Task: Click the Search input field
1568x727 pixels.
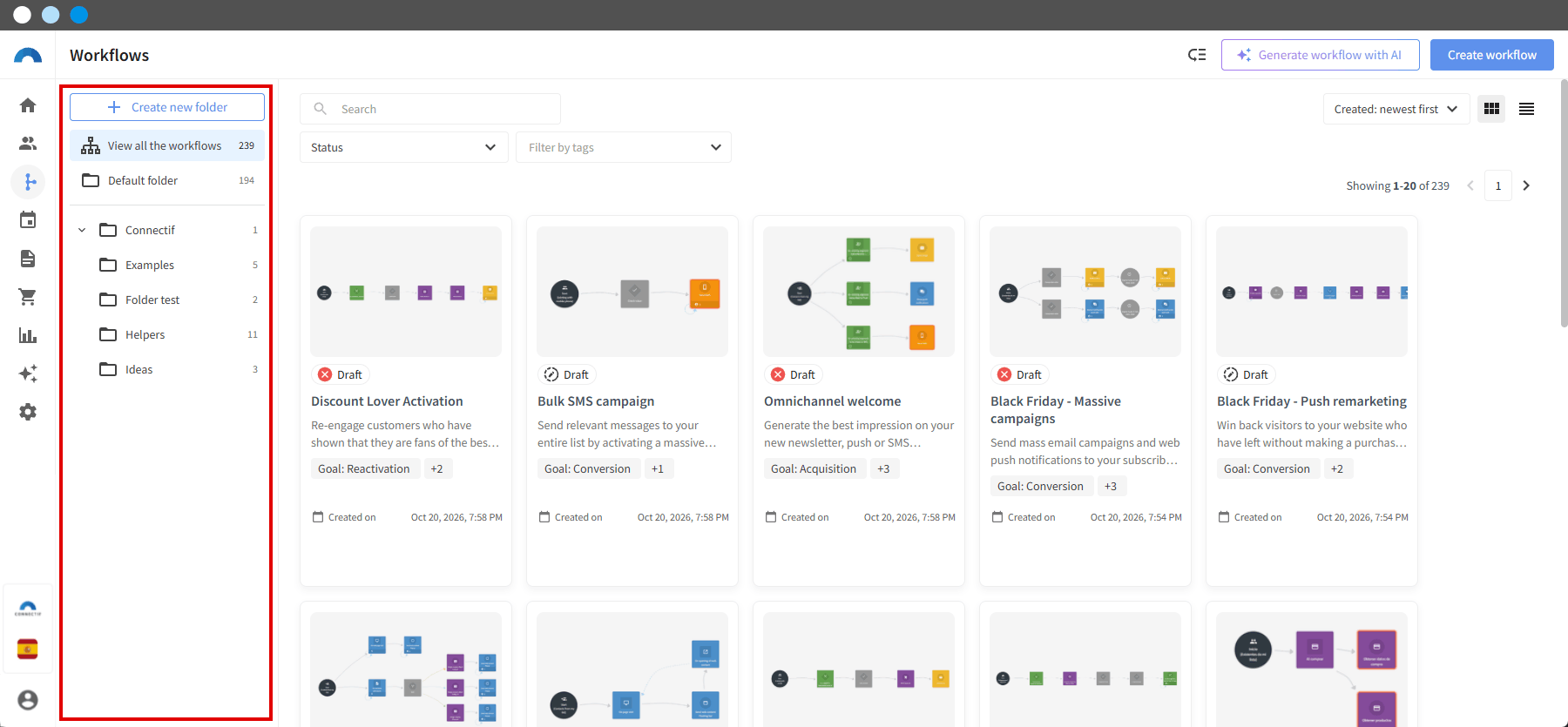Action: pyautogui.click(x=430, y=109)
